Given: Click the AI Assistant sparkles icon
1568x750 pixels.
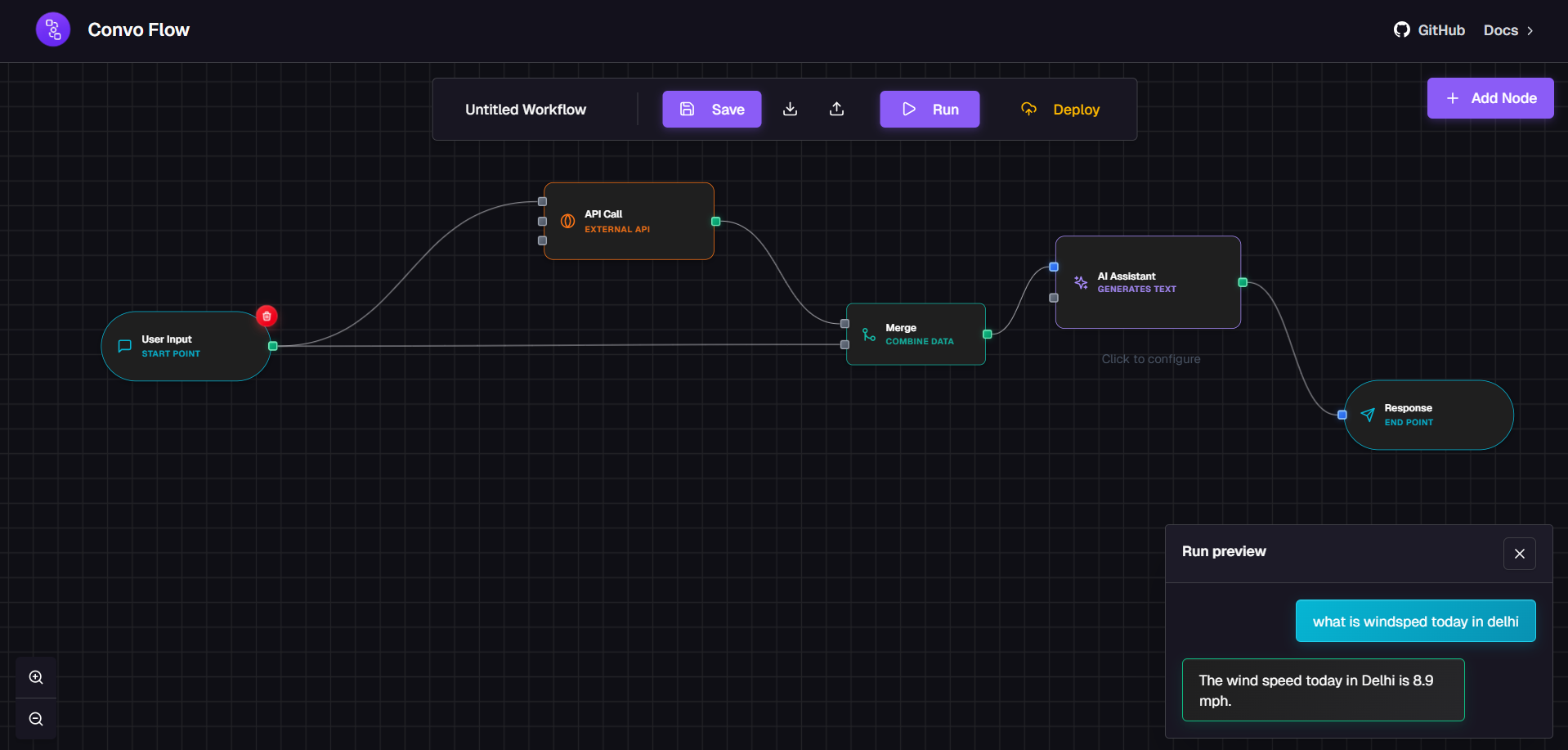Looking at the screenshot, I should pos(1080,282).
